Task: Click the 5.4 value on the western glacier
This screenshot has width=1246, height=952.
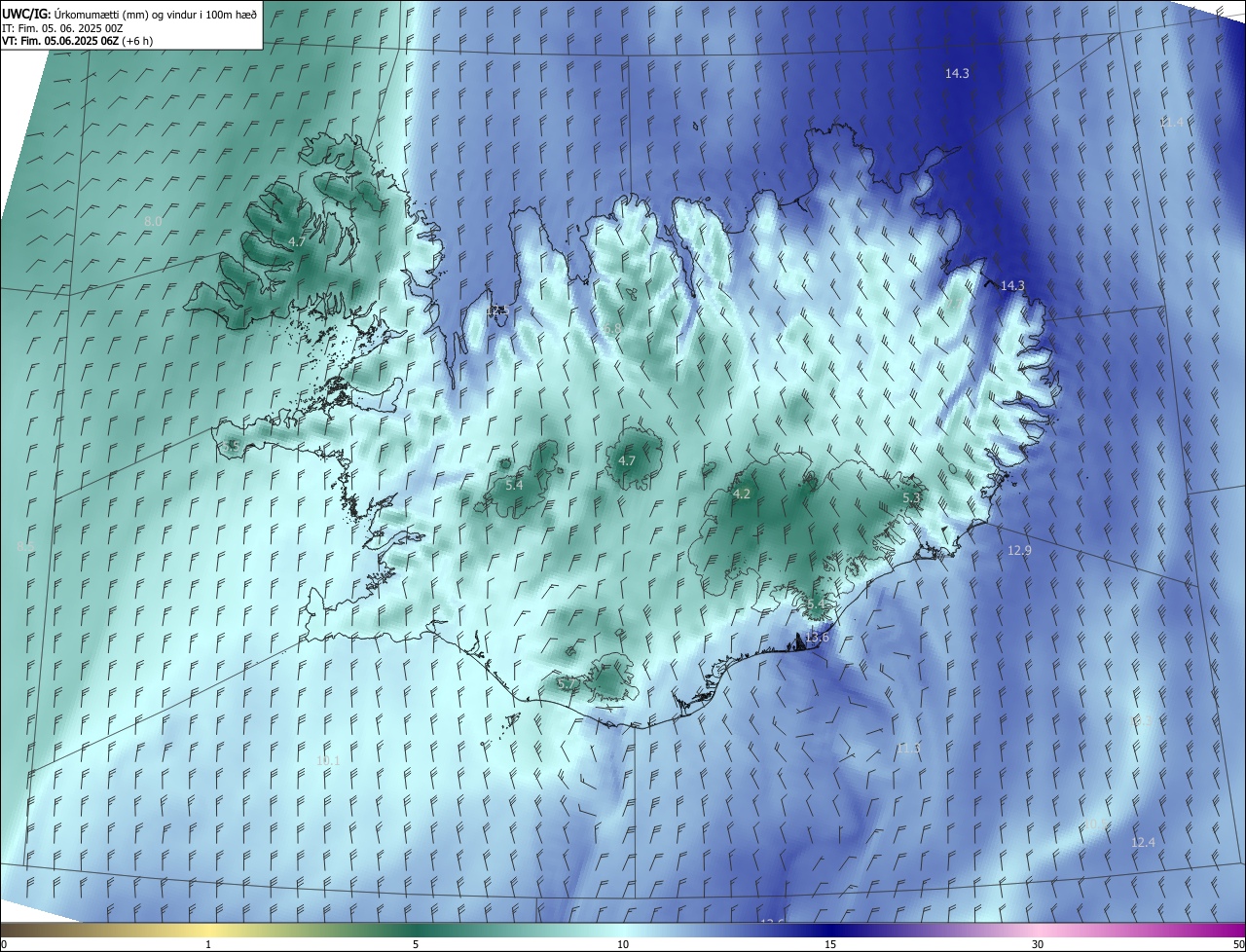Action: point(514,485)
